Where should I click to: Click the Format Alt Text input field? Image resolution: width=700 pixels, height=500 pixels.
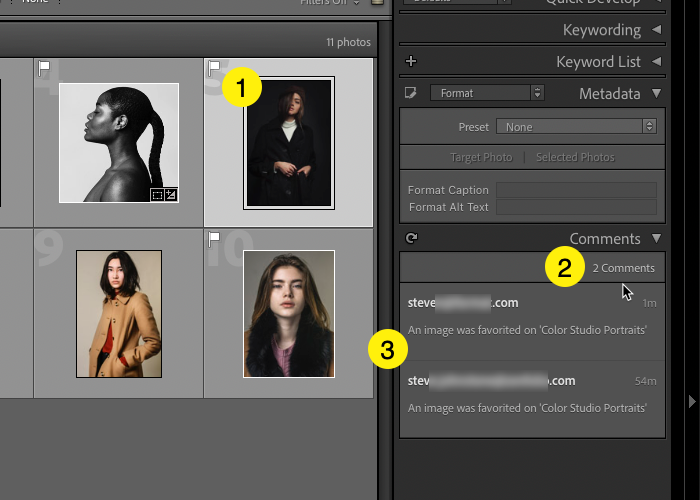click(x=576, y=207)
